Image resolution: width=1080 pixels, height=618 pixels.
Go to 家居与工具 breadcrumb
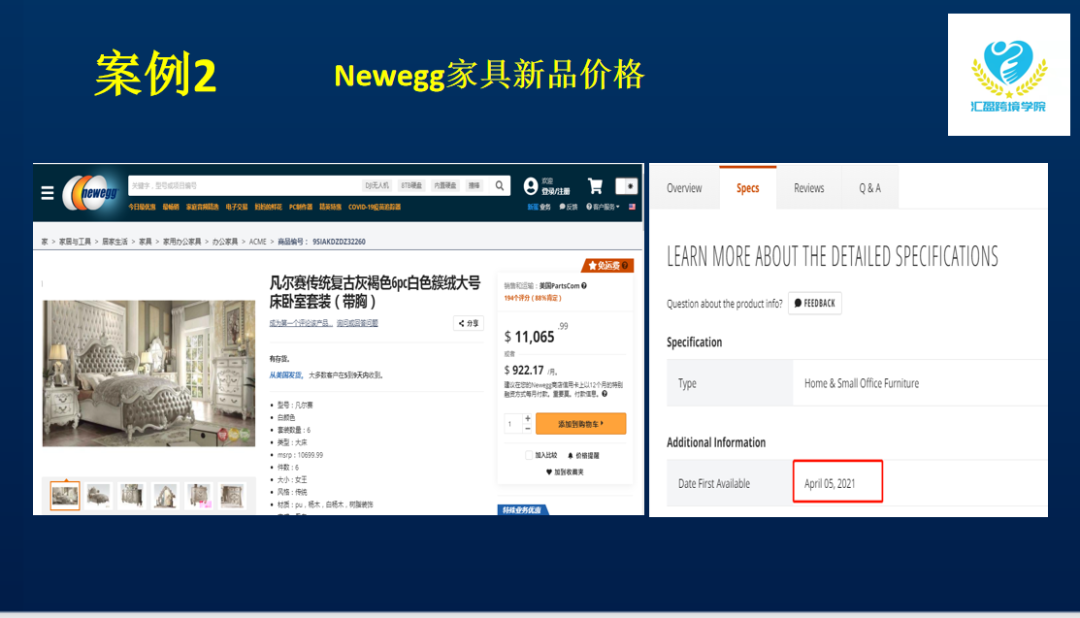pos(75,242)
